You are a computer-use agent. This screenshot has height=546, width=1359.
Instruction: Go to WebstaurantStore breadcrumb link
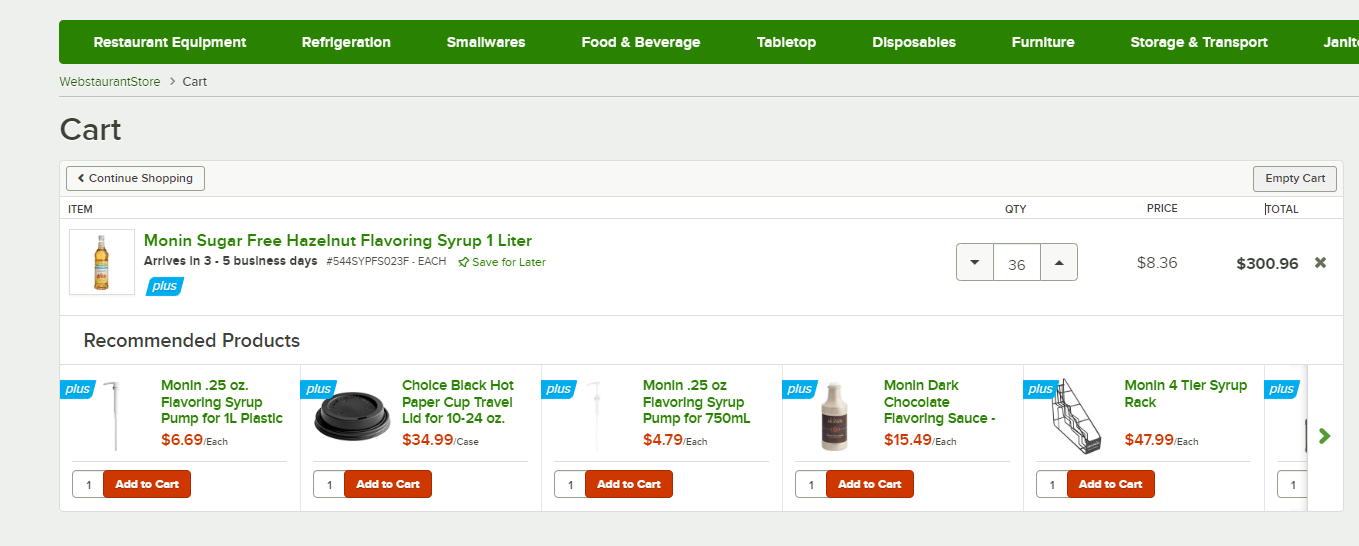pyautogui.click(x=110, y=81)
